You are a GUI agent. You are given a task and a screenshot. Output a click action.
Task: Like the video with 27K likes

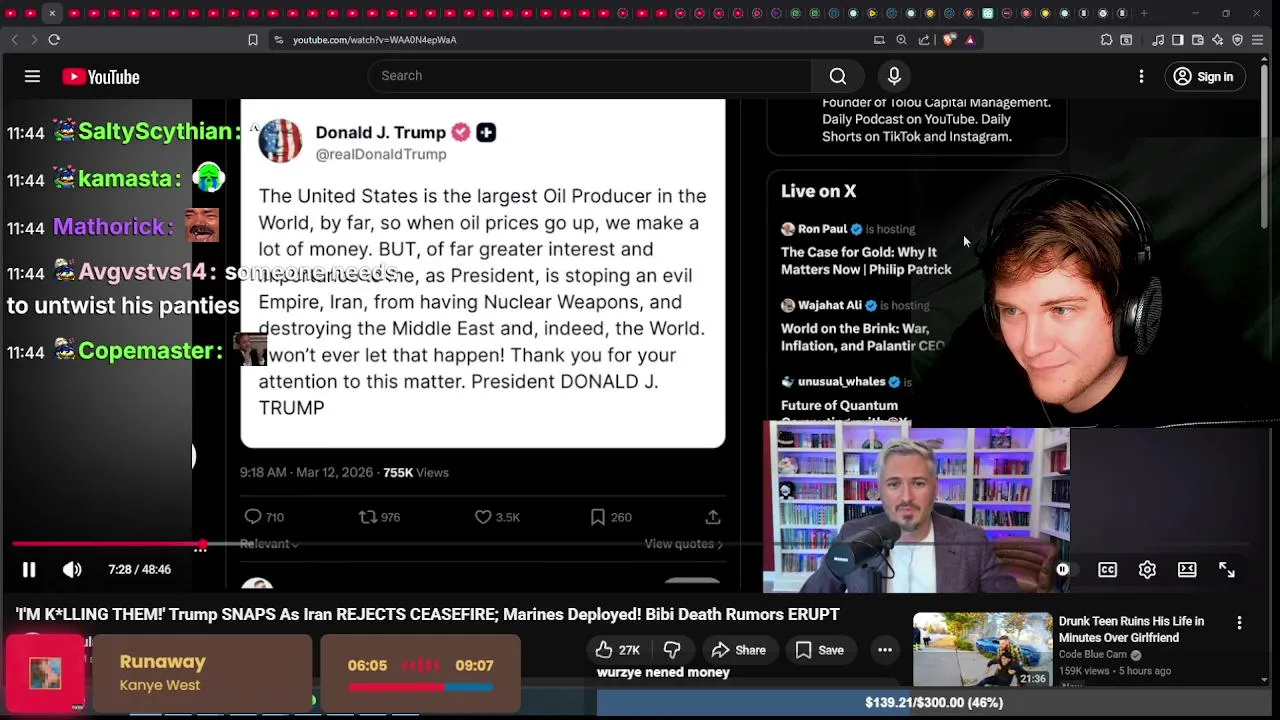coord(617,650)
